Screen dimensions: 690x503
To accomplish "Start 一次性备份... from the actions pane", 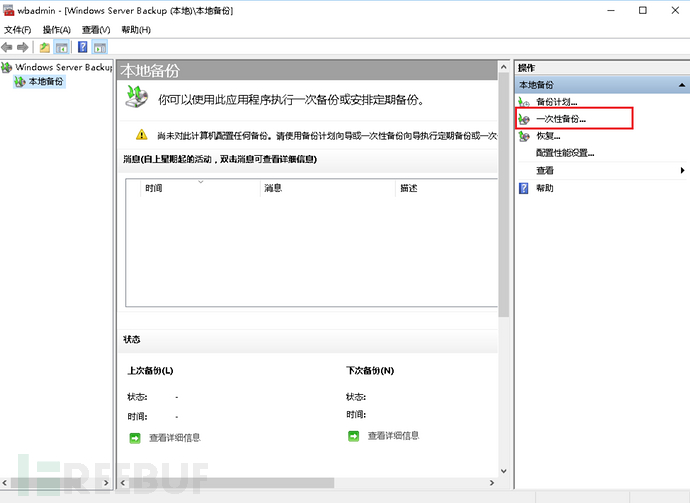I will tap(561, 119).
